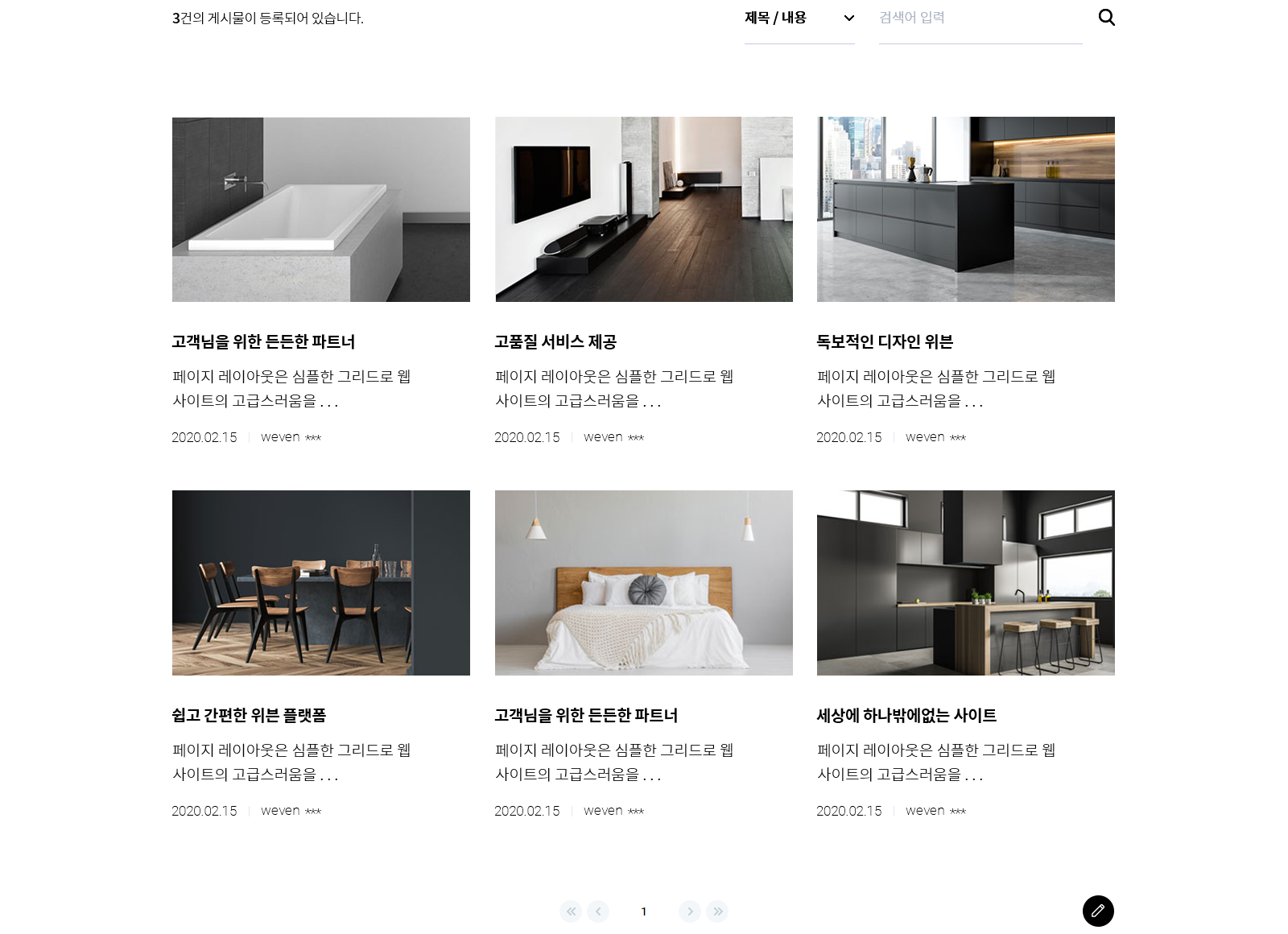Click the search magnifier icon
The width and height of the screenshot is (1288, 934).
click(1107, 18)
